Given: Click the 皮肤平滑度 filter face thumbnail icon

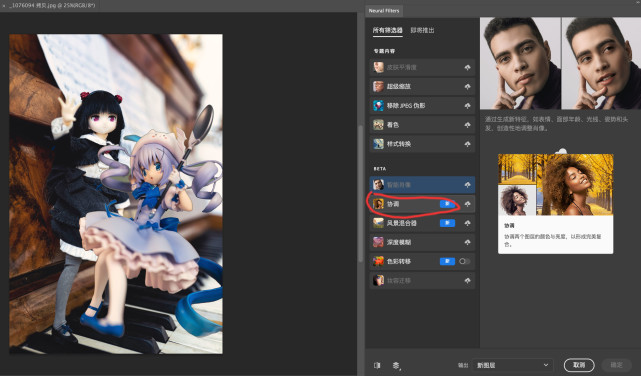Looking at the screenshot, I should [x=378, y=67].
